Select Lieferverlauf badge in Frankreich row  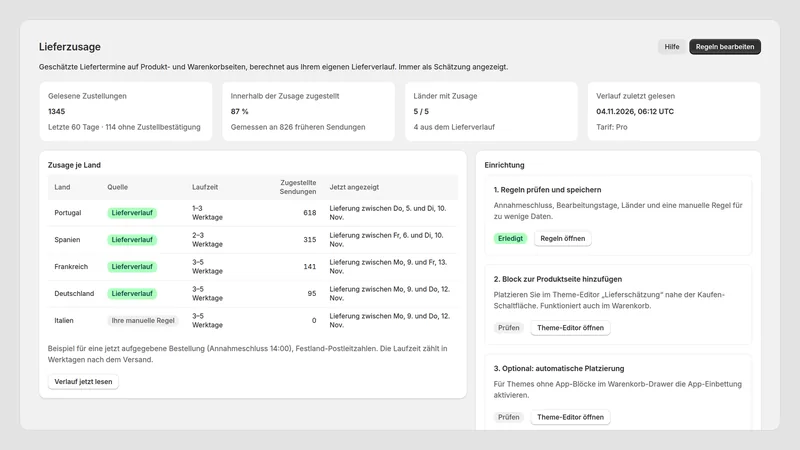click(132, 267)
